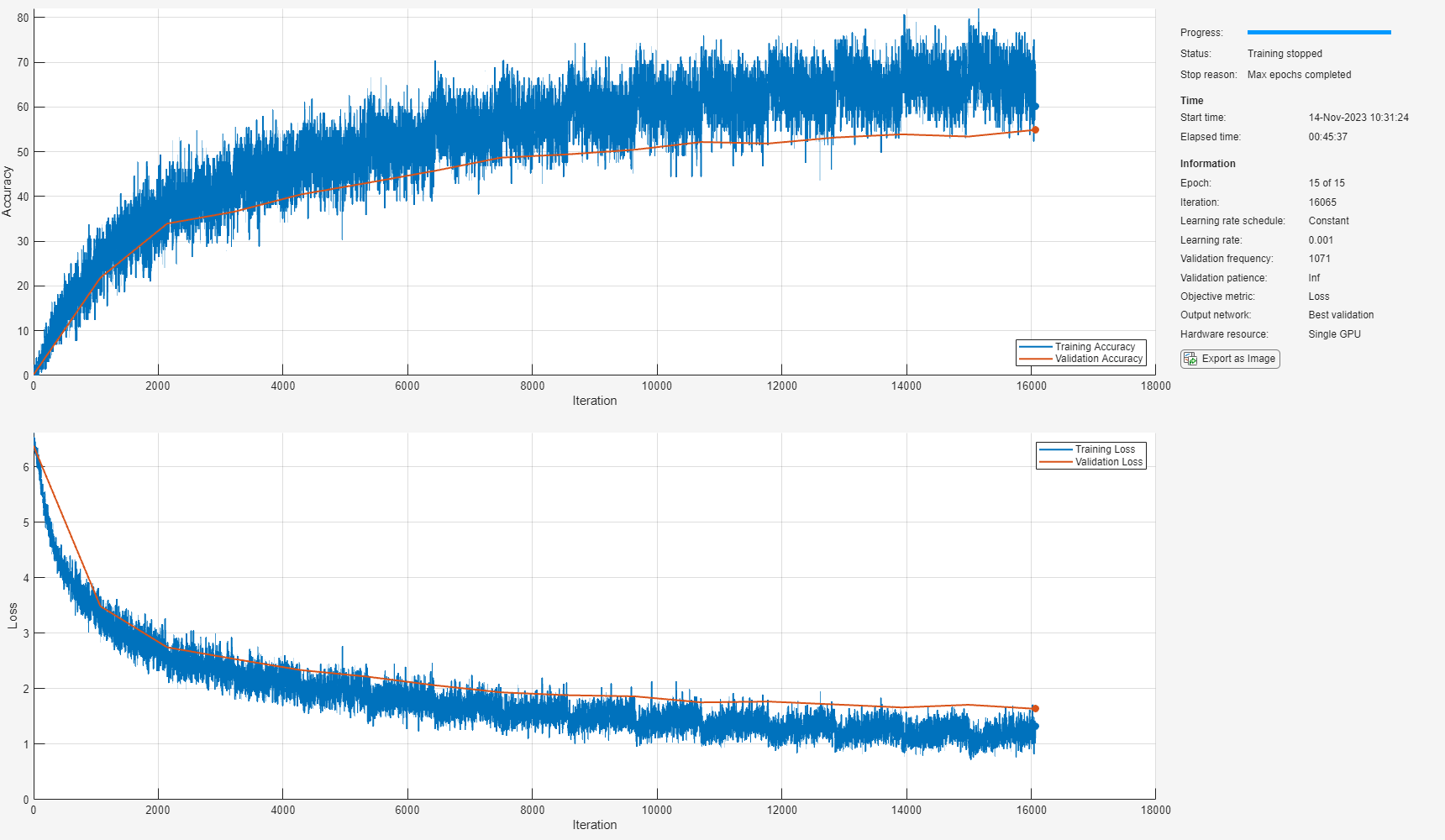Click final validation accuracy orange marker
Viewport: 1445px width, 840px height.
pos(1035,130)
